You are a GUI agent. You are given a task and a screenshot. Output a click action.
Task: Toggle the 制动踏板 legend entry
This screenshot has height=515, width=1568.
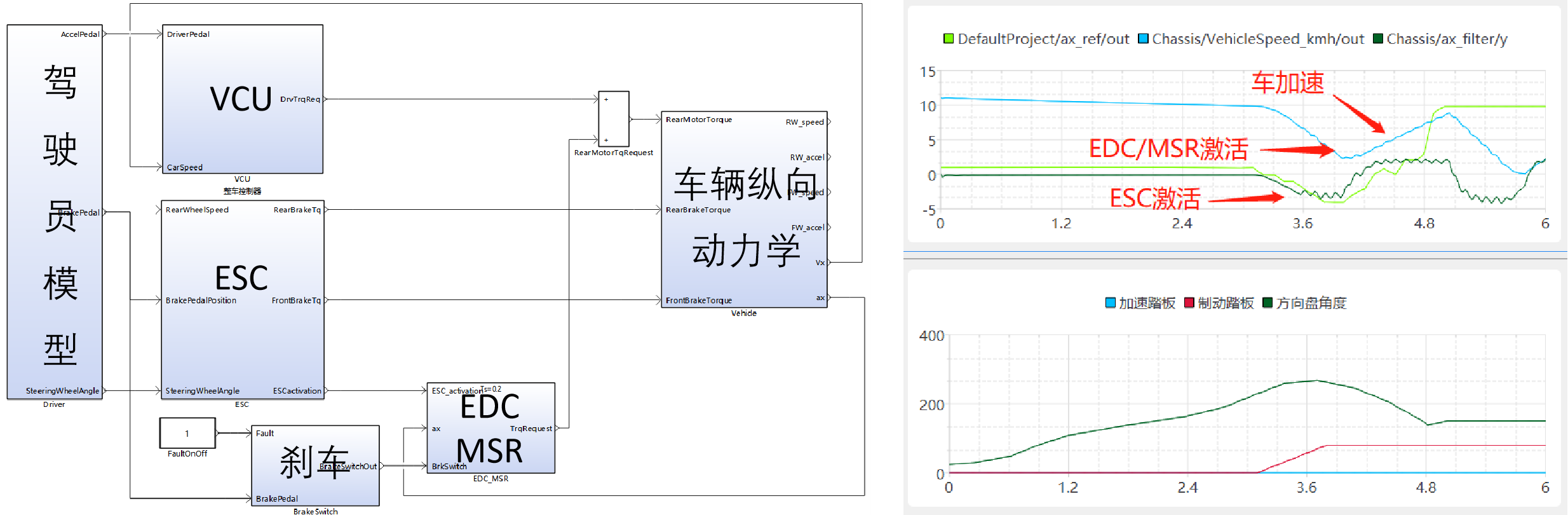pyautogui.click(x=1220, y=303)
